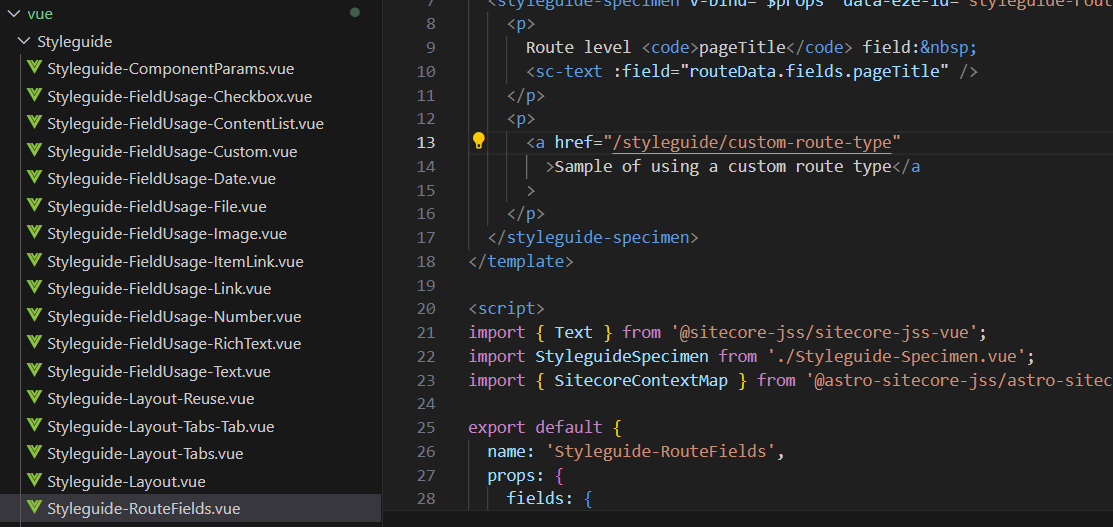
Task: Click the green modified dot on vue folder
Action: pos(354,13)
